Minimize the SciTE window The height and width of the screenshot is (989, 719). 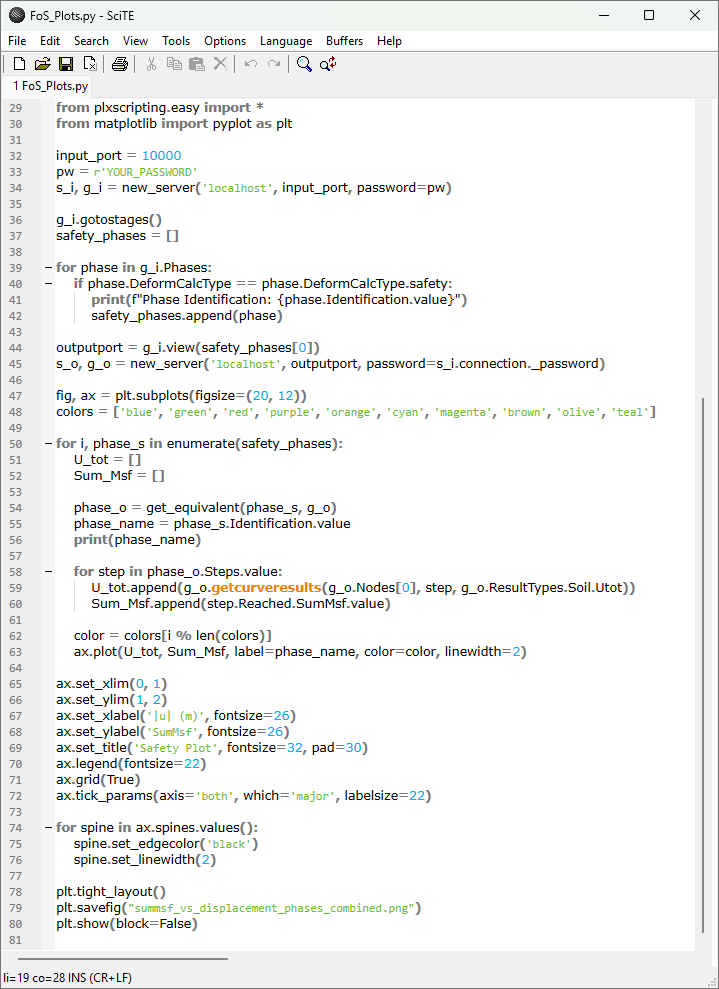[603, 15]
